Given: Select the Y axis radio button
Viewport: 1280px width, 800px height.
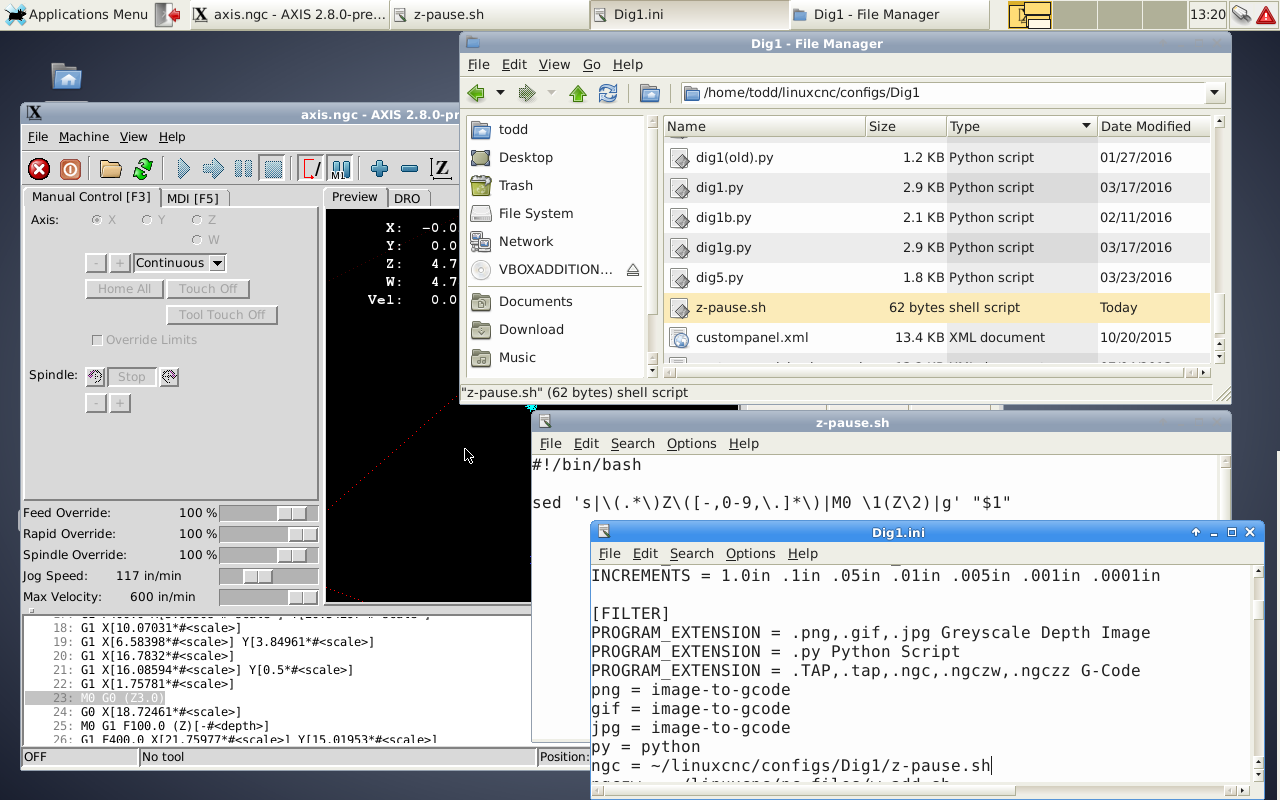Looking at the screenshot, I should point(147,219).
